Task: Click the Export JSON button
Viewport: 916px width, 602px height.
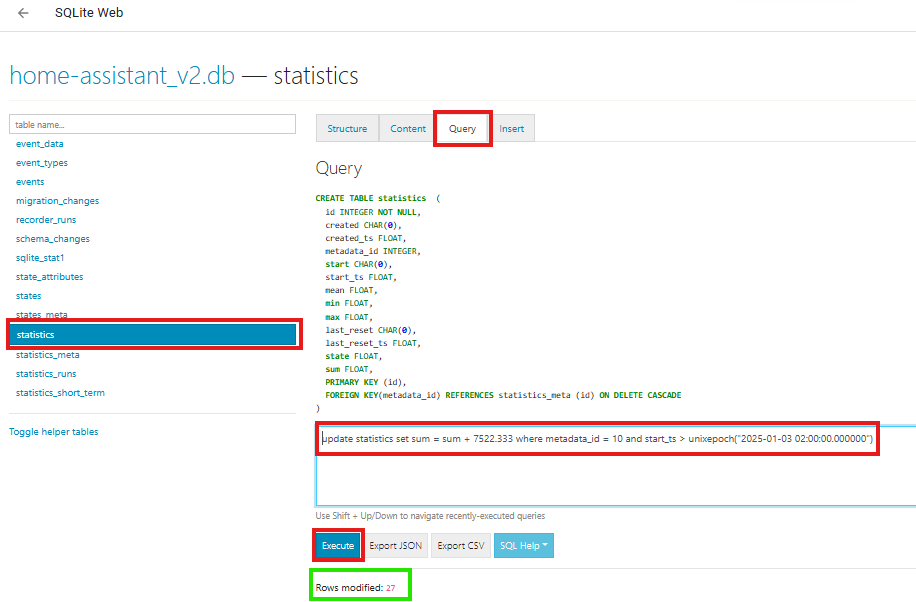Action: coord(395,546)
